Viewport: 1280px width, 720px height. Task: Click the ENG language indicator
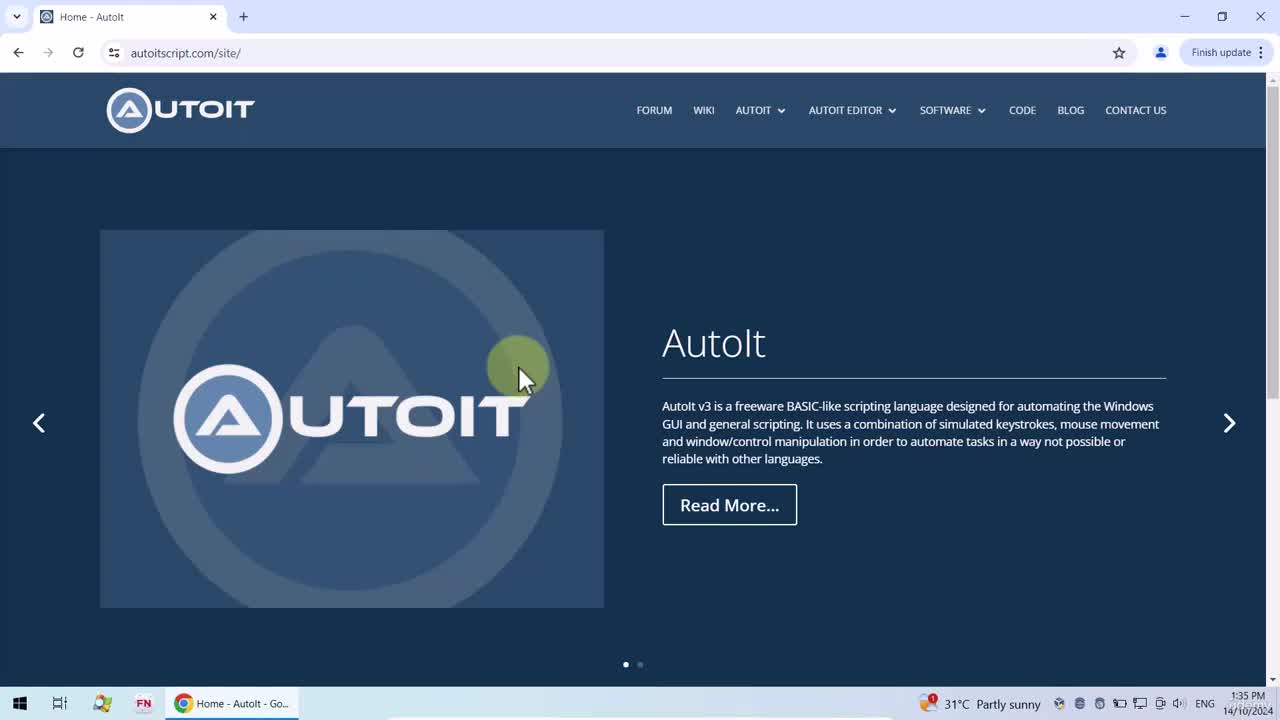(1205, 704)
